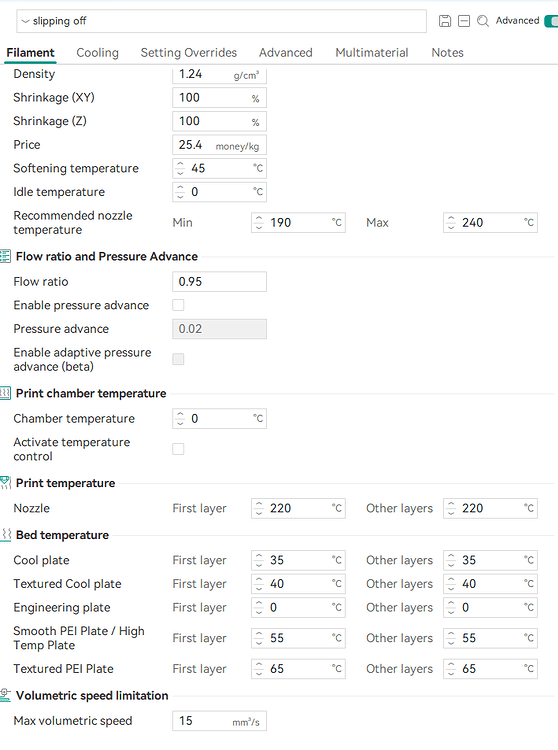Viewport: 558px width, 750px height.
Task: Click the Idle temperature stepper arrows
Action: coord(180,192)
